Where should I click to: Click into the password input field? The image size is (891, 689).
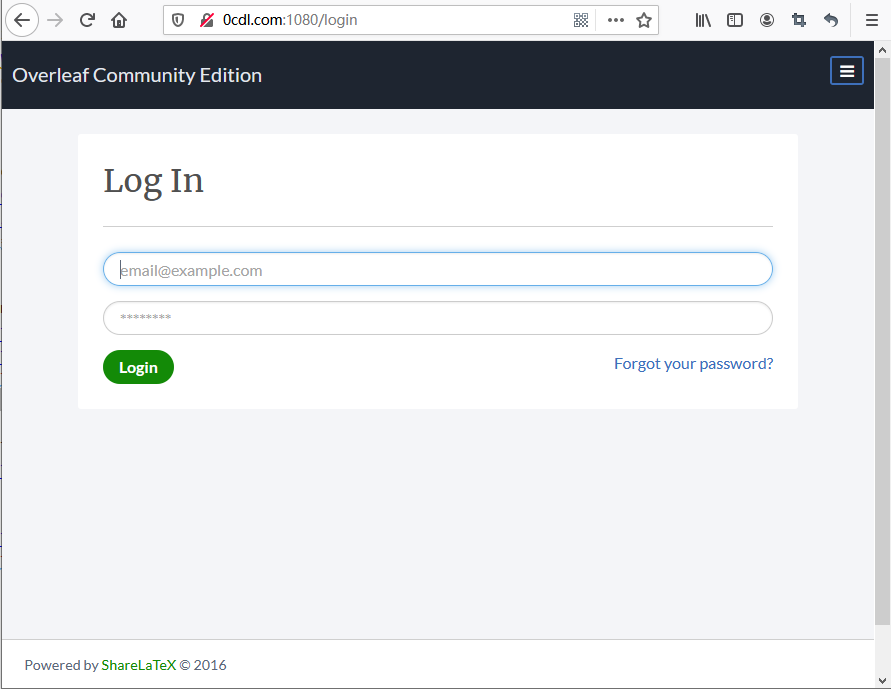point(437,318)
